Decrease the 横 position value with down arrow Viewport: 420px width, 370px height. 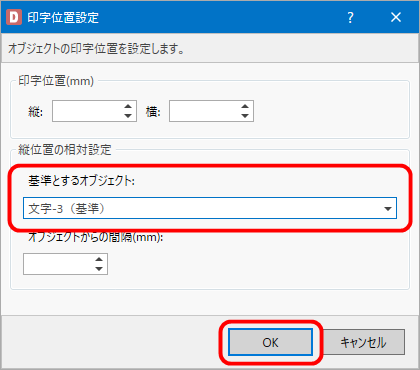[x=245, y=116]
